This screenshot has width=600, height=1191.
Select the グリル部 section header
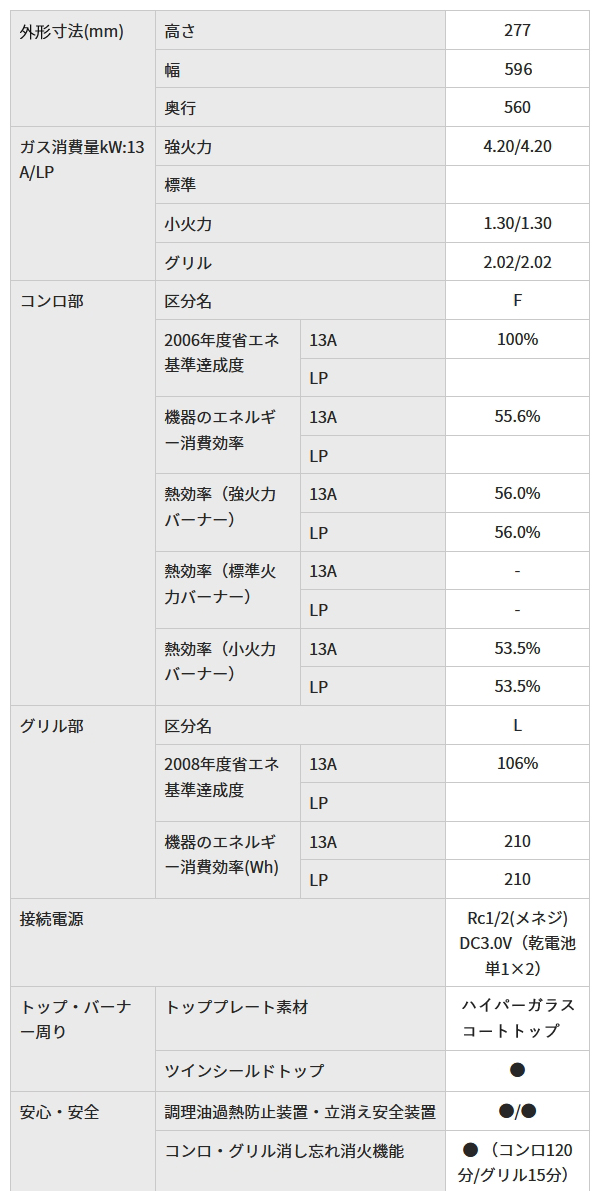click(x=52, y=726)
